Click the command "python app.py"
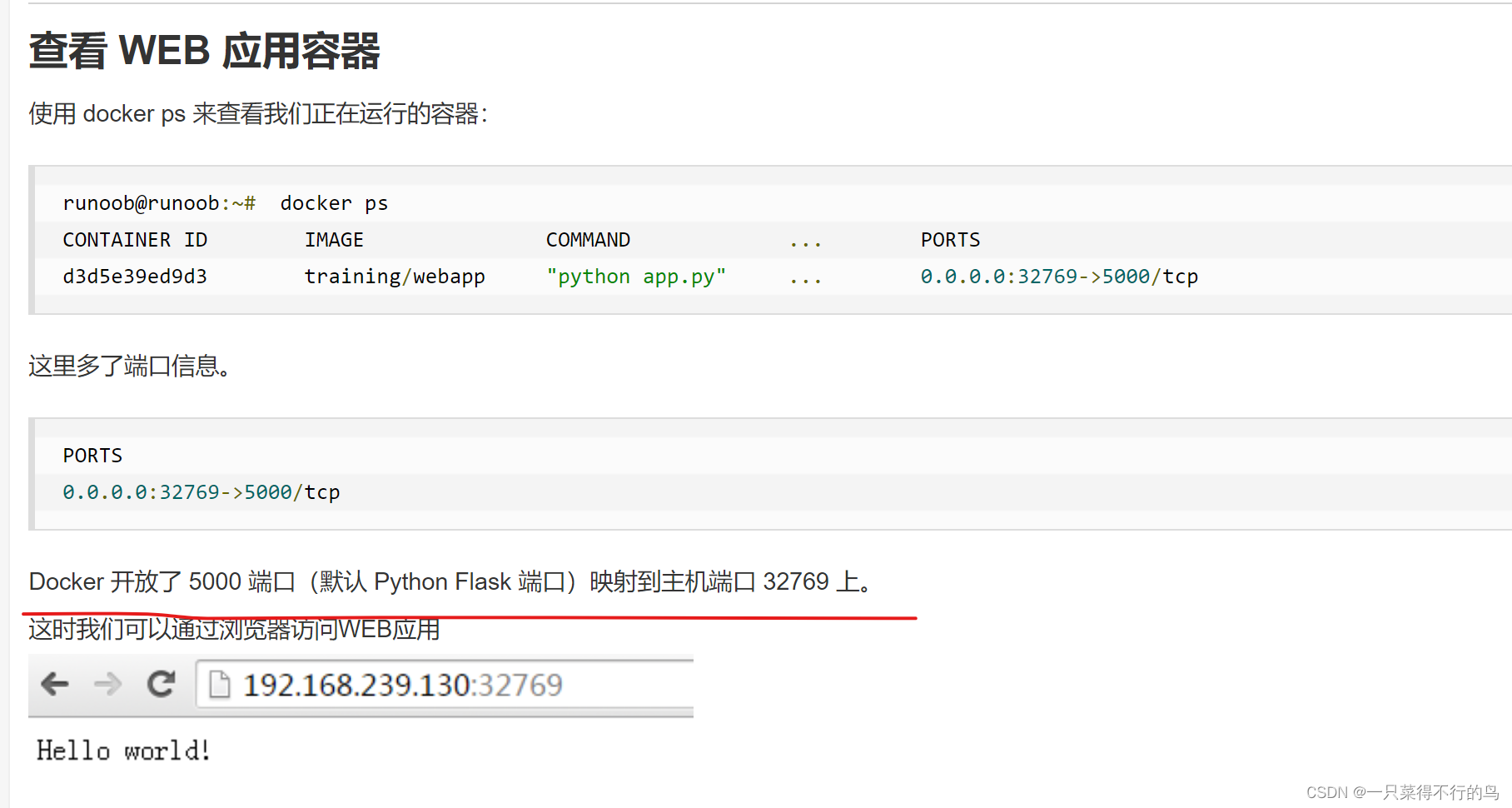 (x=636, y=277)
